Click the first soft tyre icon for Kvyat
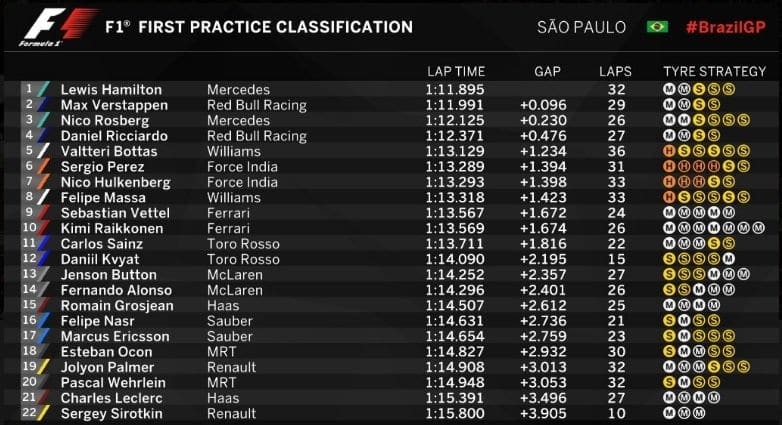The width and height of the screenshot is (782, 425). [667, 259]
